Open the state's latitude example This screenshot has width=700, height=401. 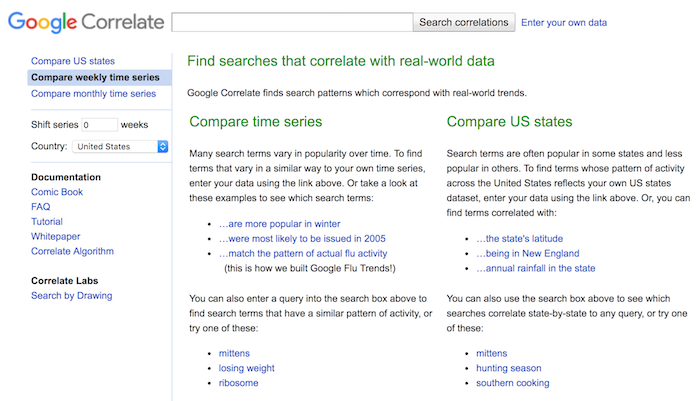tap(520, 238)
